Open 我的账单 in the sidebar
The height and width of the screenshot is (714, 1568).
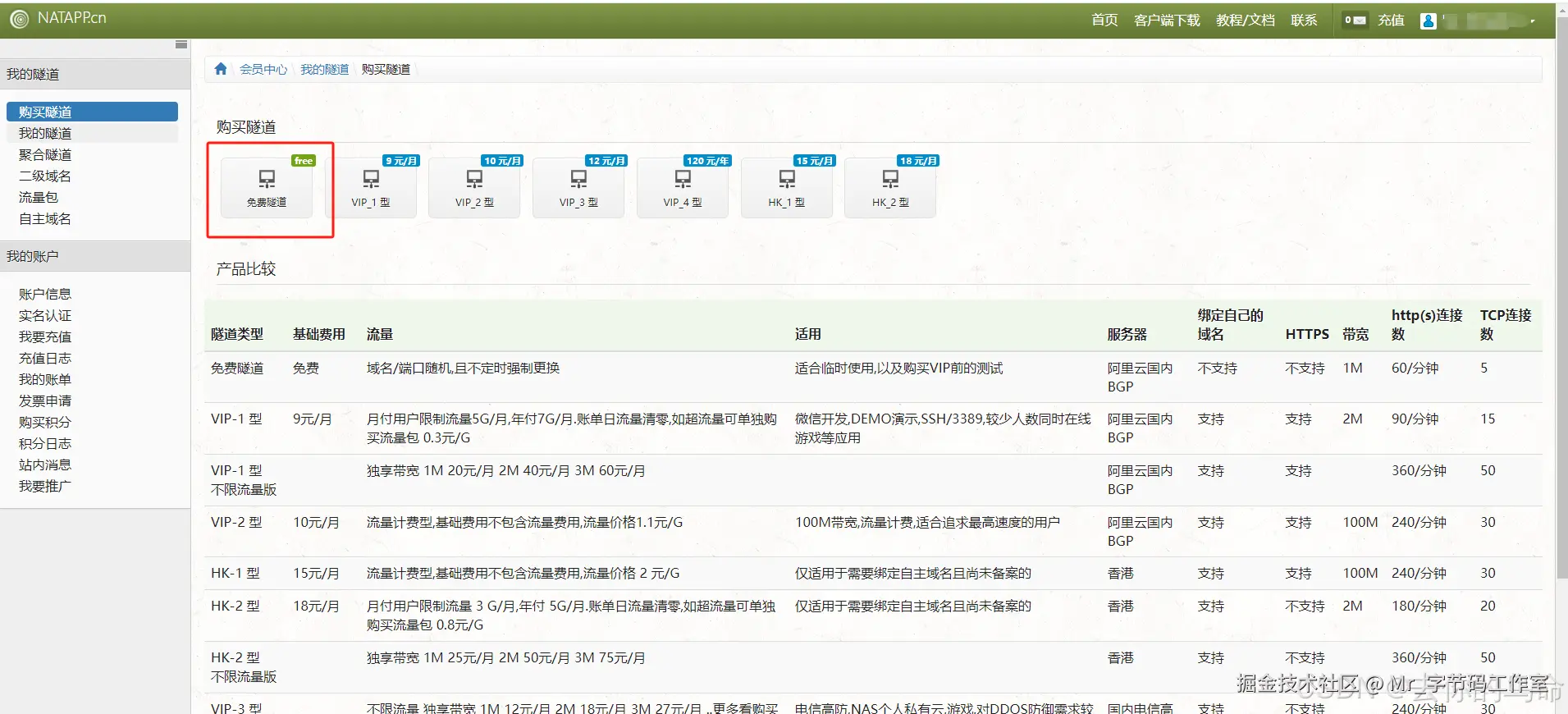click(x=45, y=379)
